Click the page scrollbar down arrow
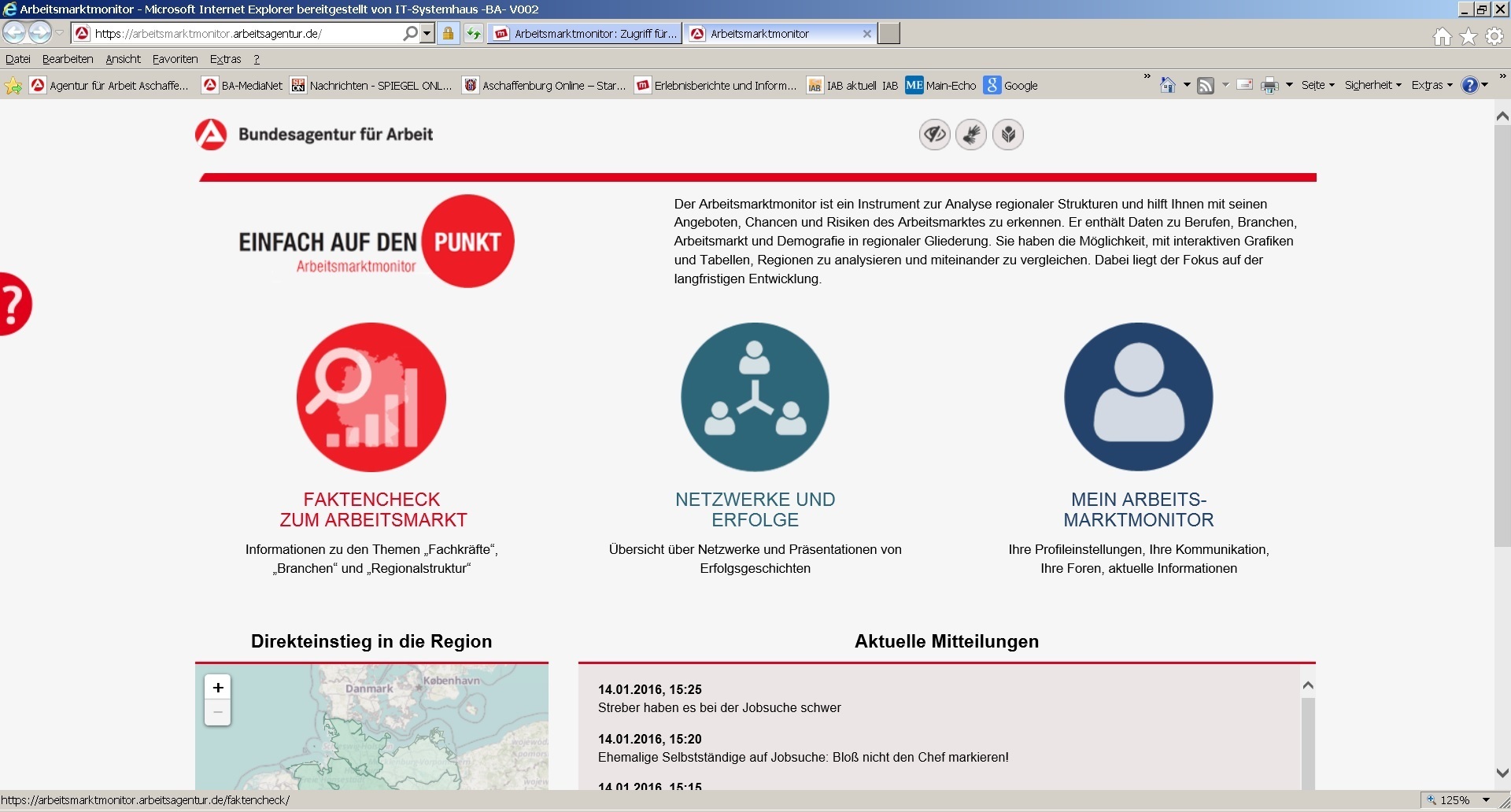Screen dimensions: 1511x812 point(1502,773)
